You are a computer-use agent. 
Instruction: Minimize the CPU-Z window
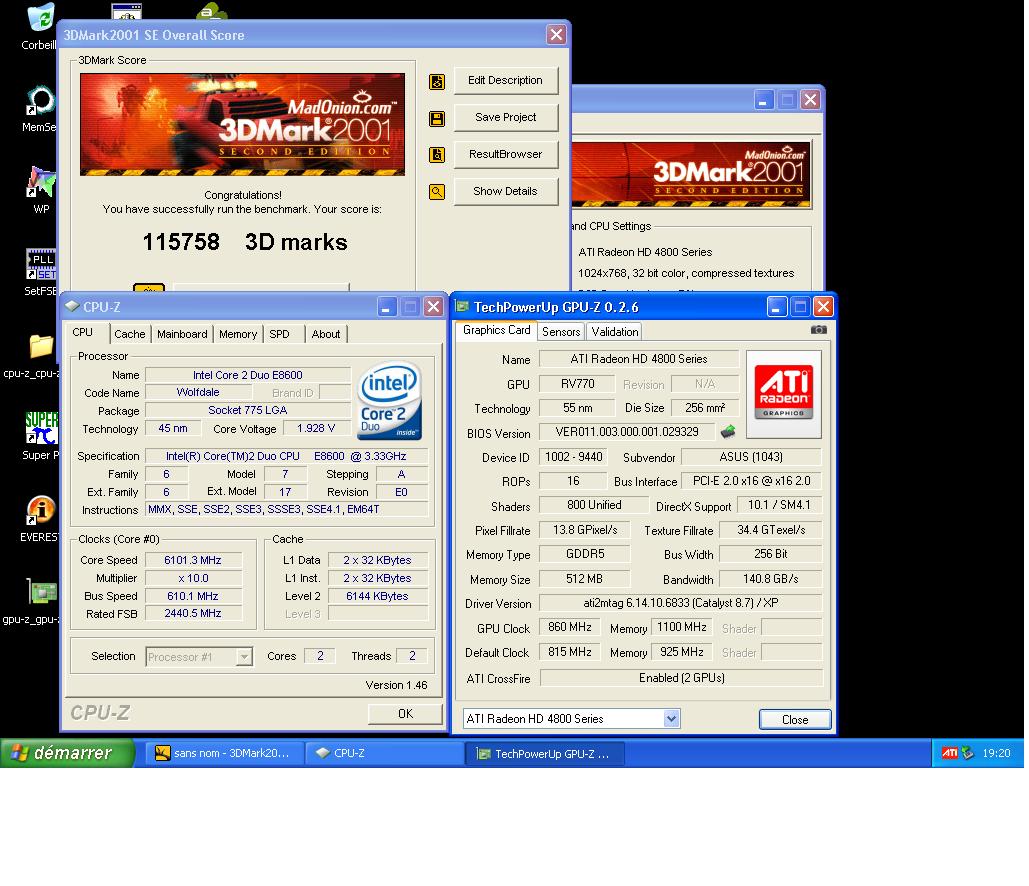(387, 306)
